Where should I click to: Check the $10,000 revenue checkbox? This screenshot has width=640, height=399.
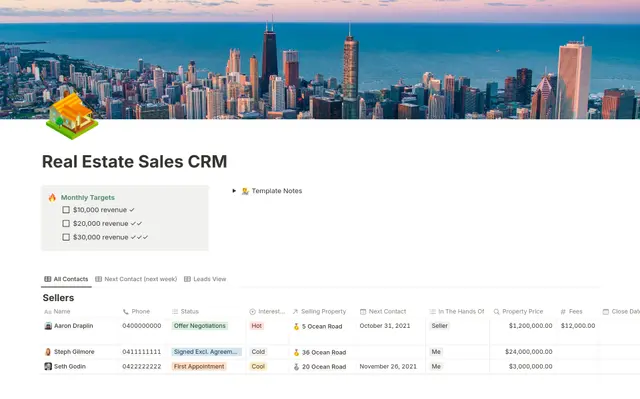click(66, 210)
